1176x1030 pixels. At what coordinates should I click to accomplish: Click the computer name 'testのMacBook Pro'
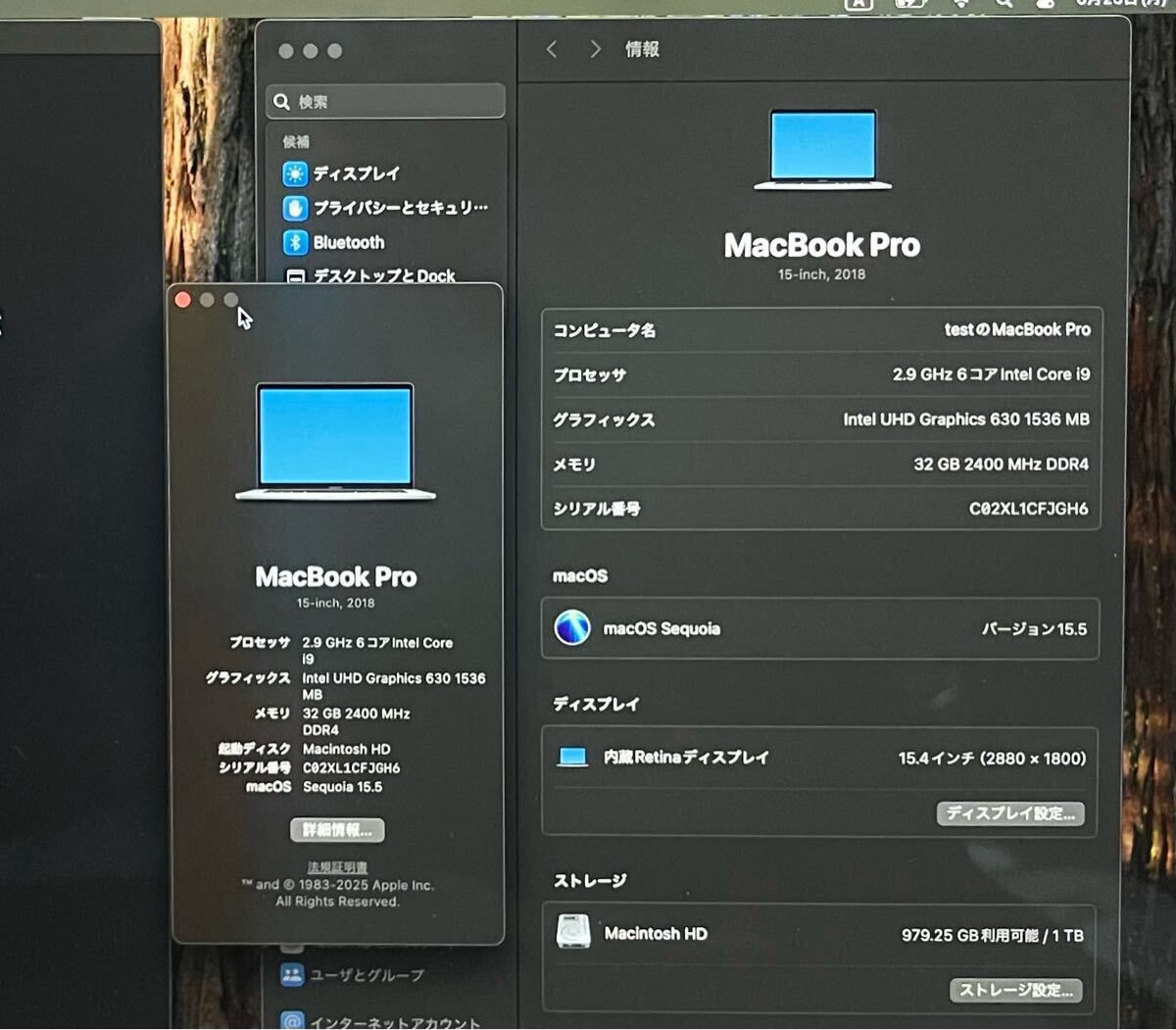point(1017,329)
